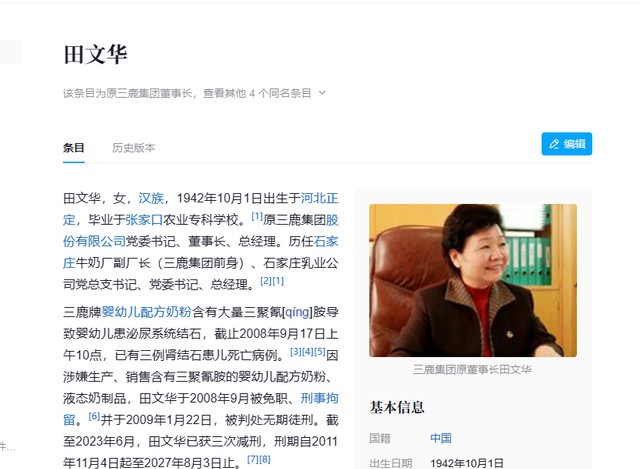Click citation [8] footnote marker
The image size is (640, 469).
(265, 459)
